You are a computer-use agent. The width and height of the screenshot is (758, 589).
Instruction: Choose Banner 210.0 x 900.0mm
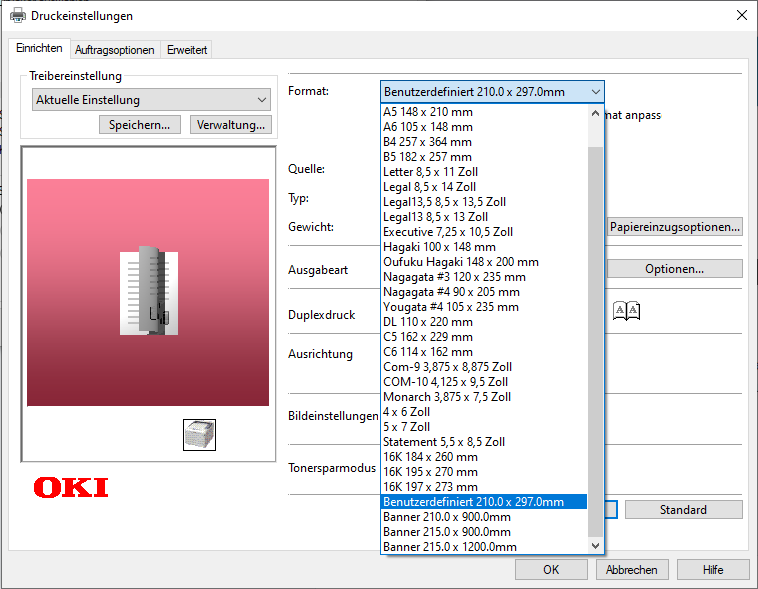coord(484,516)
